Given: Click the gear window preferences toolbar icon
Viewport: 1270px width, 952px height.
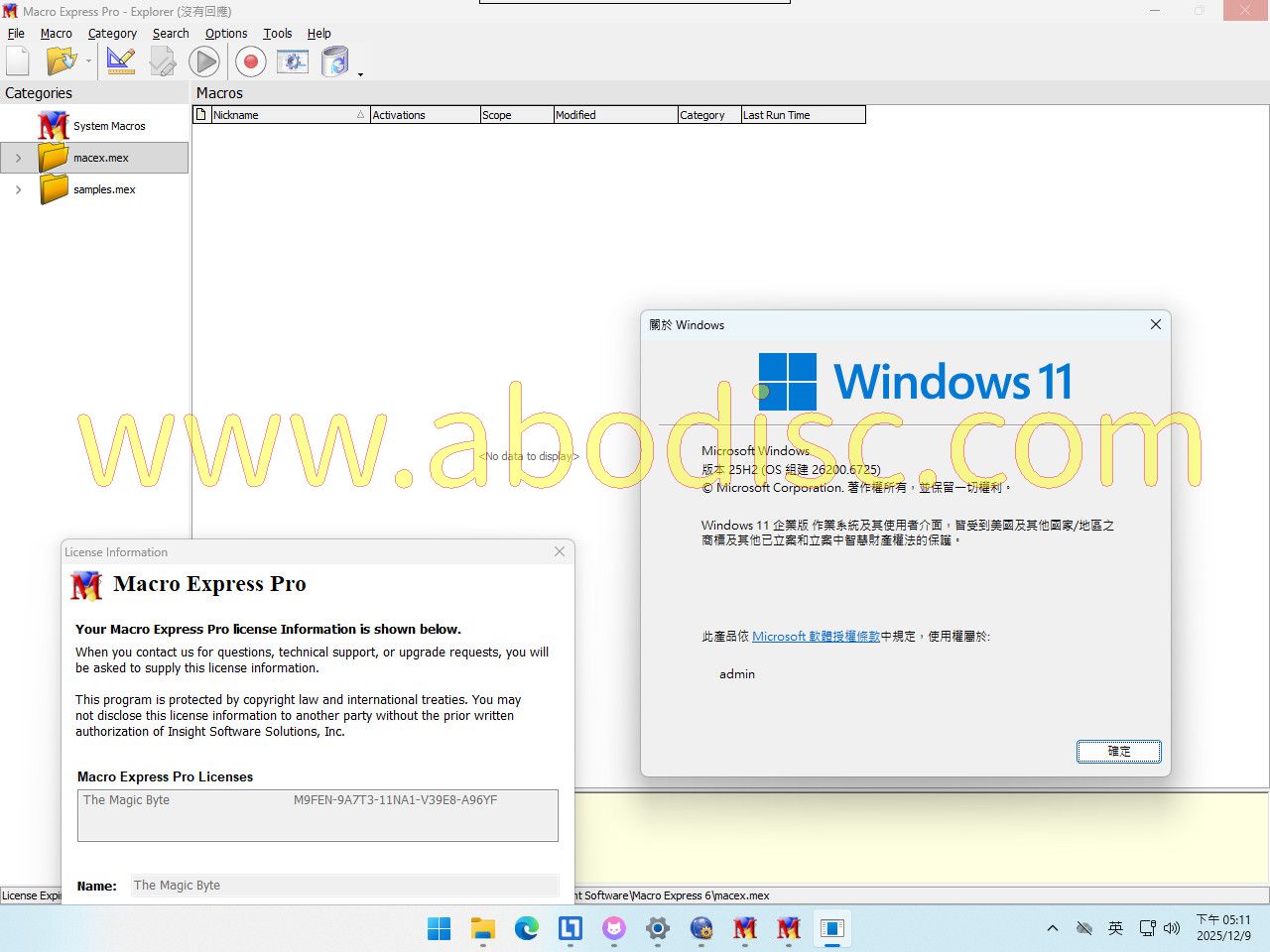Looking at the screenshot, I should [293, 62].
